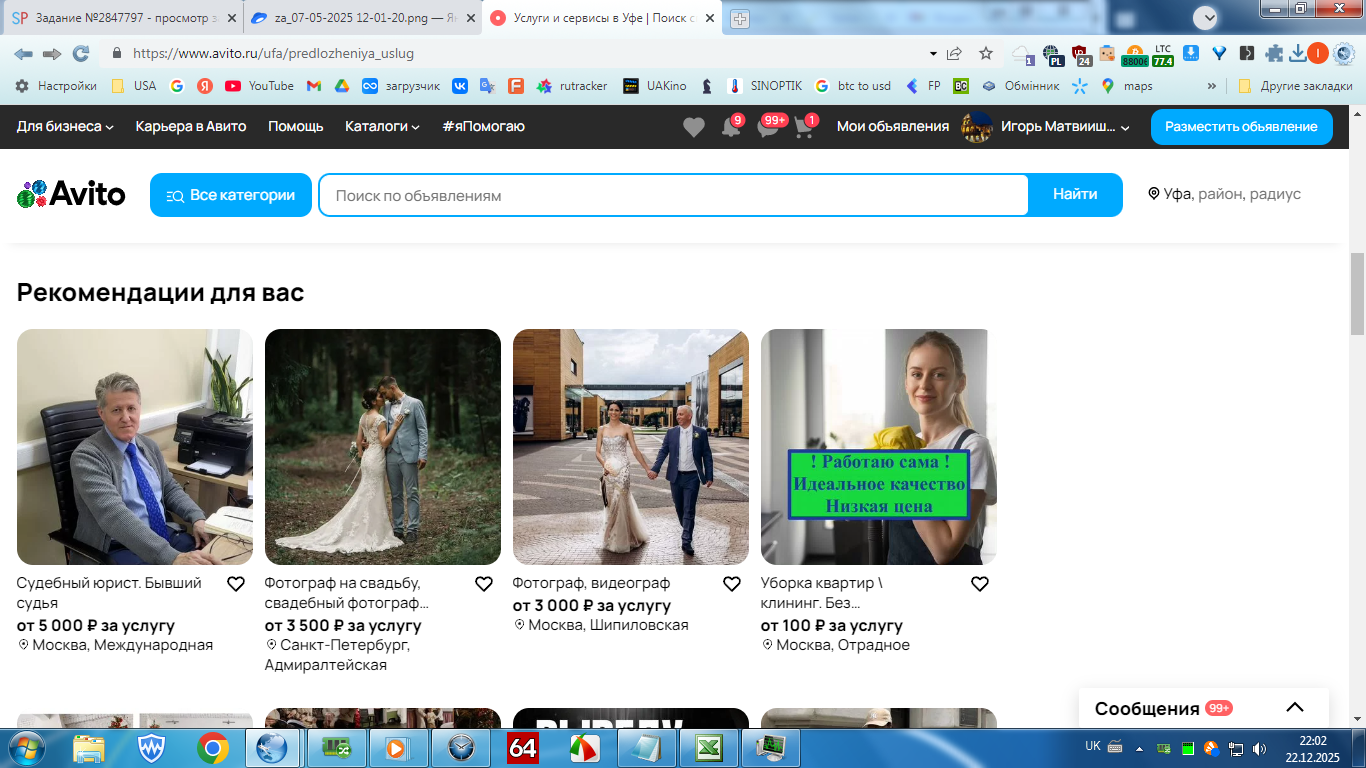Favorite the Фотограф, видеограф listing
Screen dimensions: 1366x768
(x=732, y=584)
